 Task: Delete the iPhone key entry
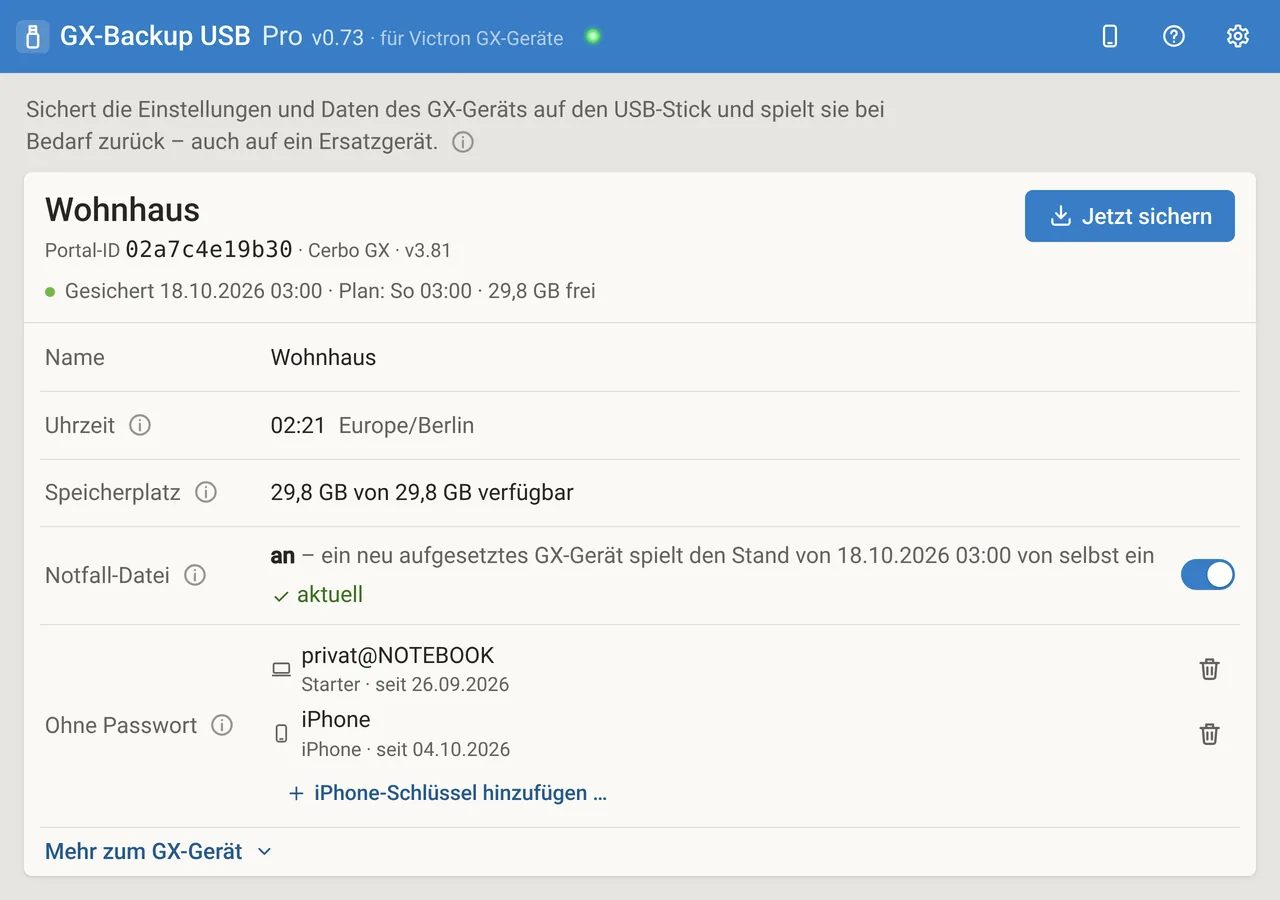click(1209, 734)
